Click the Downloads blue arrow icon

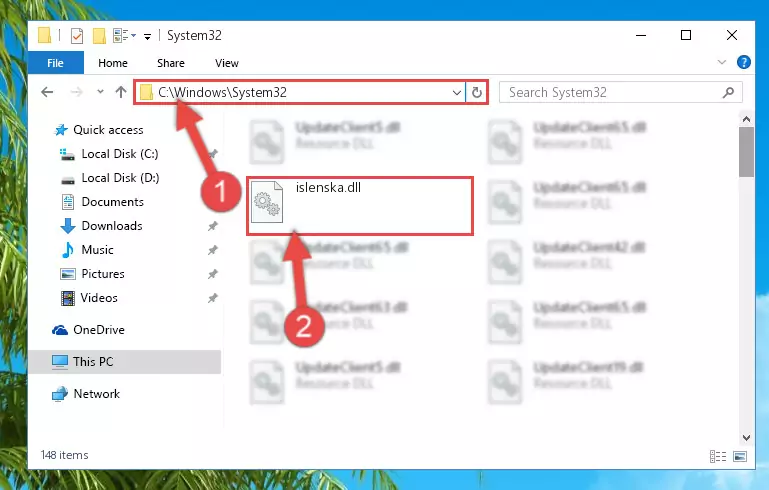pyautogui.click(x=68, y=226)
